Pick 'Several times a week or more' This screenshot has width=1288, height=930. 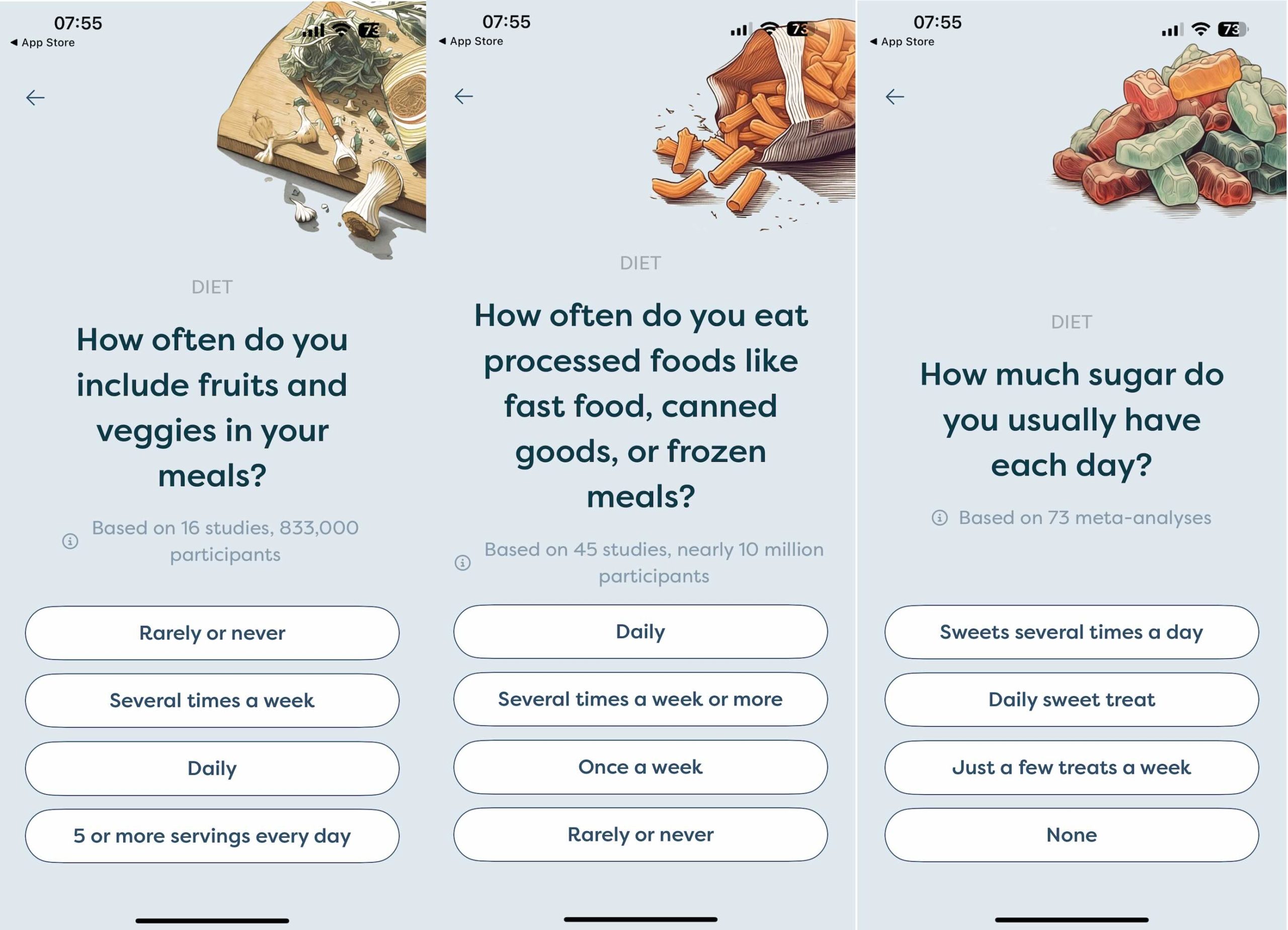(640, 699)
